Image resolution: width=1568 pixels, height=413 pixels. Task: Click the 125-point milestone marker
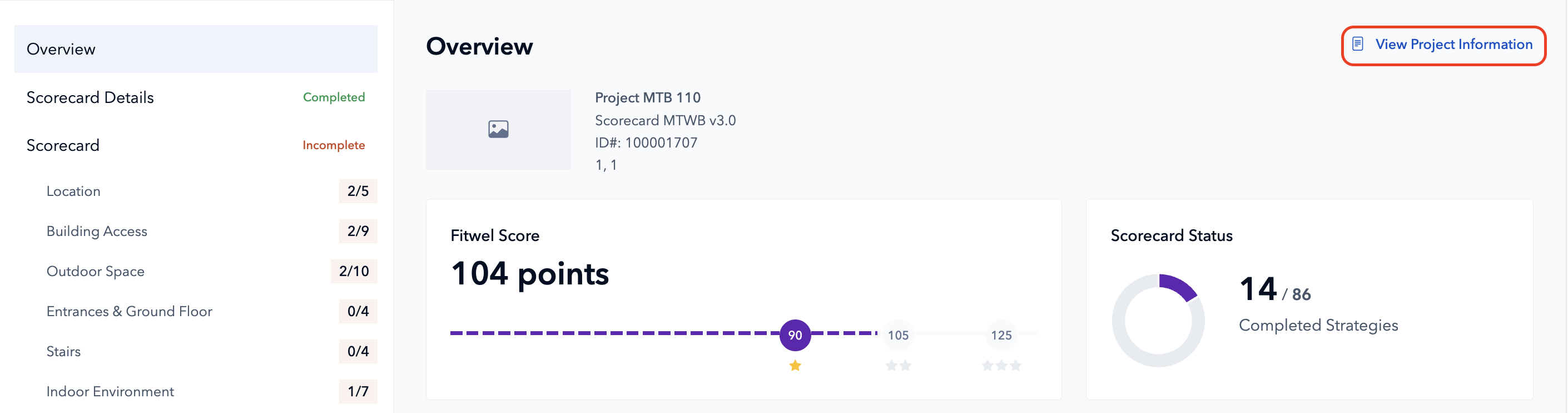pyautogui.click(x=1001, y=335)
